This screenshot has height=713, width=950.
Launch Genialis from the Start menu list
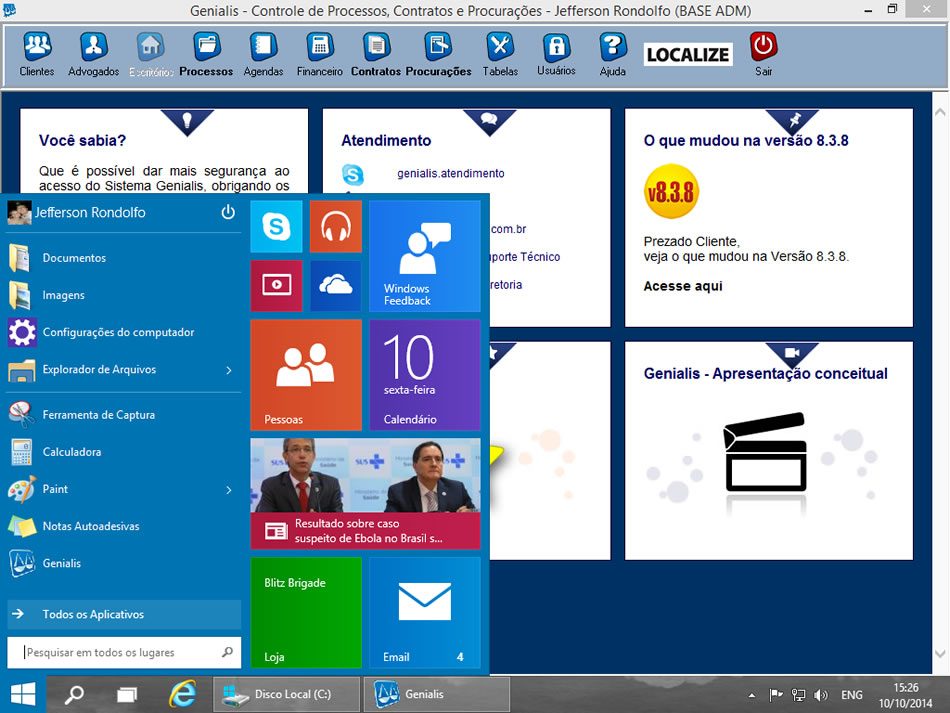pos(124,563)
